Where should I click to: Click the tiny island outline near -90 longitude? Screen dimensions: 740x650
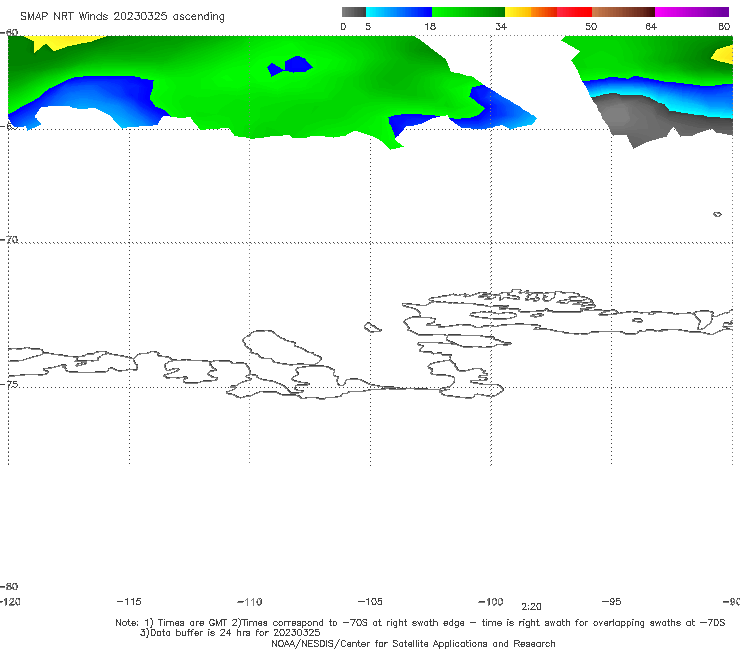[x=717, y=214]
